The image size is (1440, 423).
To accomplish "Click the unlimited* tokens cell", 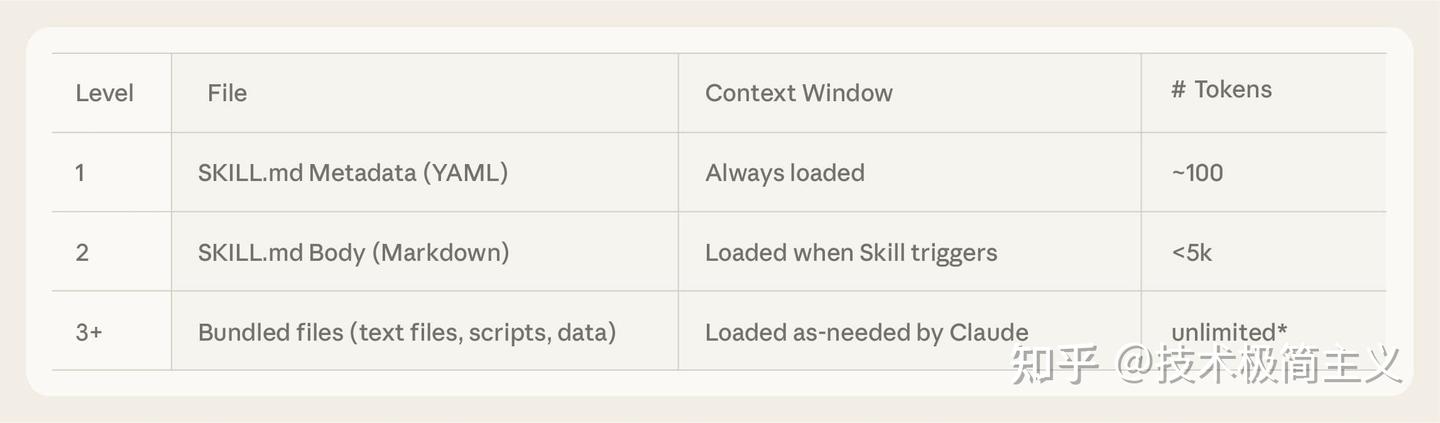I will pos(1228,332).
